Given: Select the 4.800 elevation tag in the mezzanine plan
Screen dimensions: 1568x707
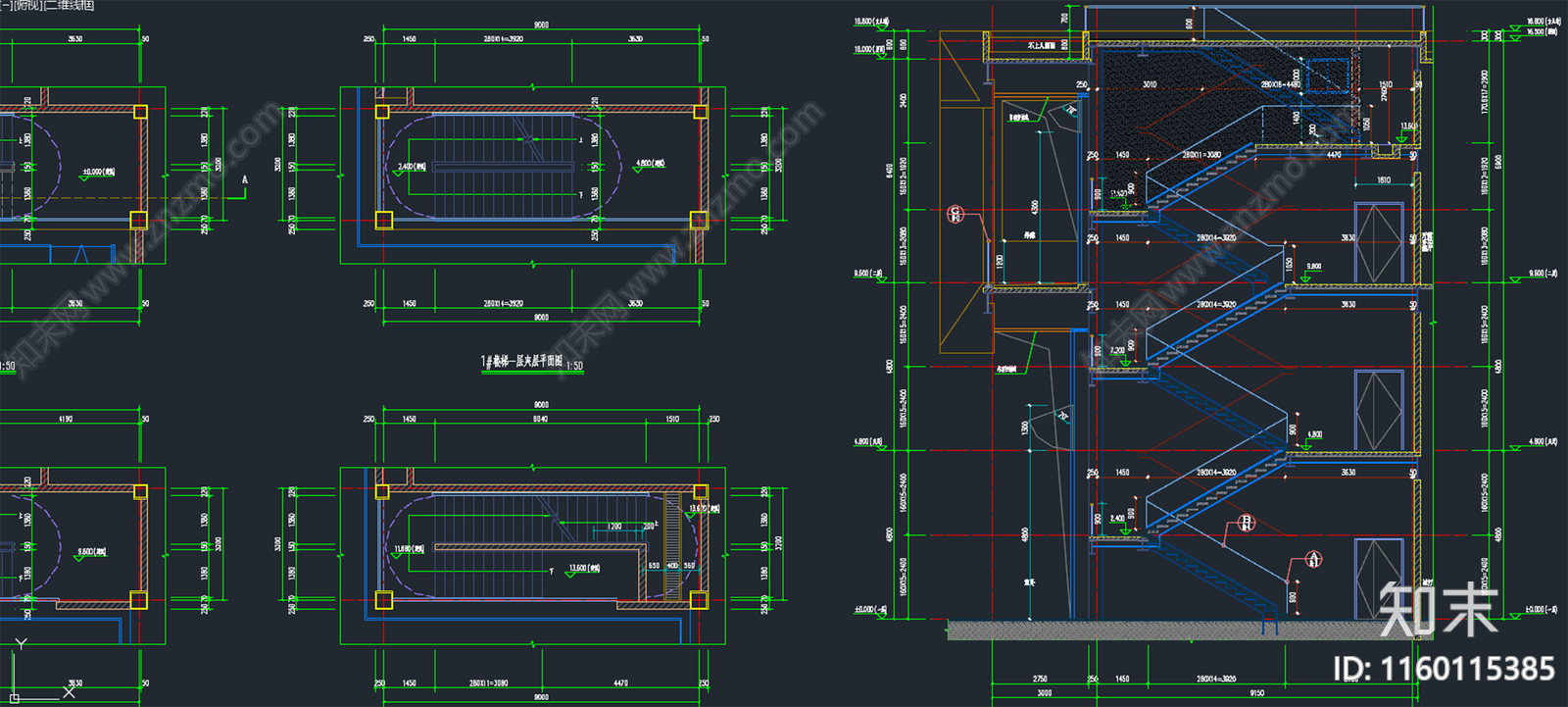Looking at the screenshot, I should [x=650, y=164].
